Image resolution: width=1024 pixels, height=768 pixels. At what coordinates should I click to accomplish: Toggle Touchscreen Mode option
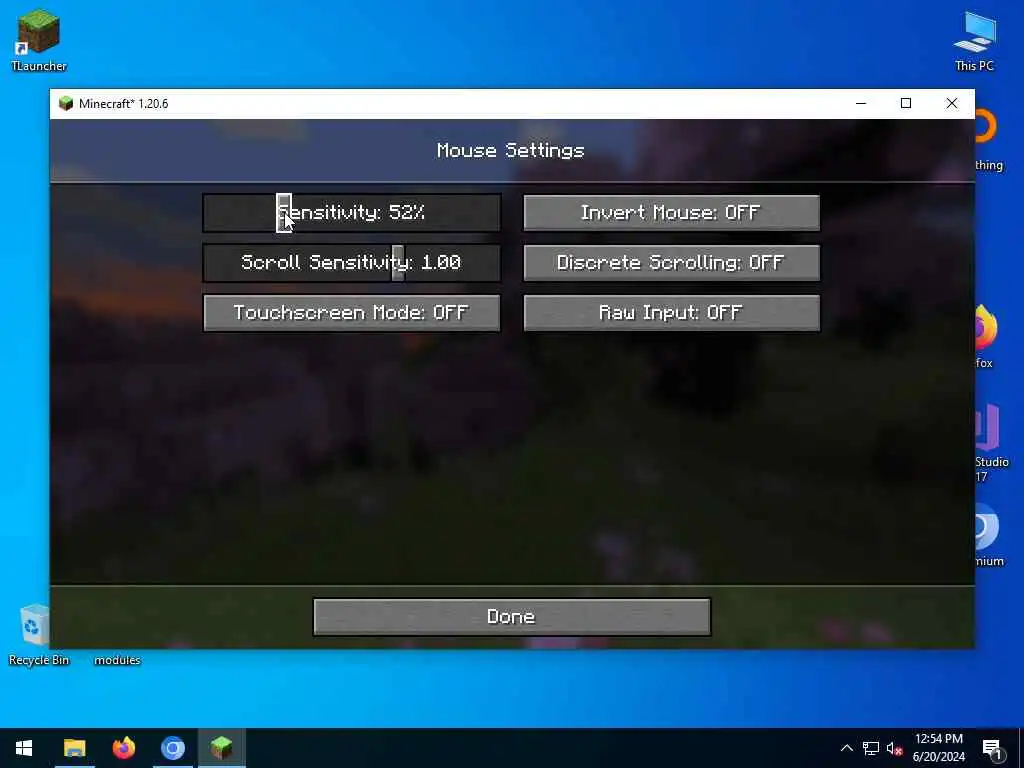tap(351, 313)
